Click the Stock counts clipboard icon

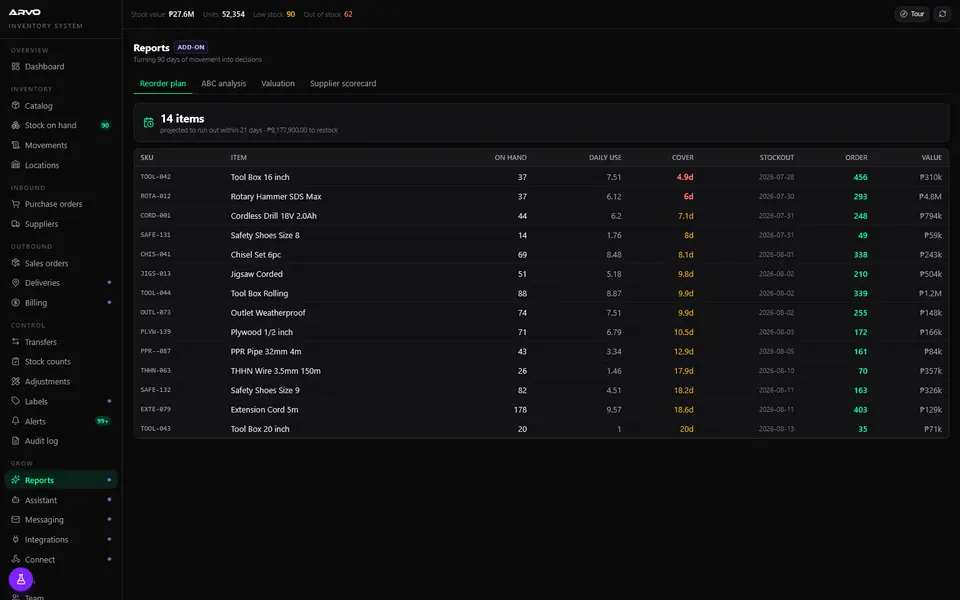[x=15, y=361]
